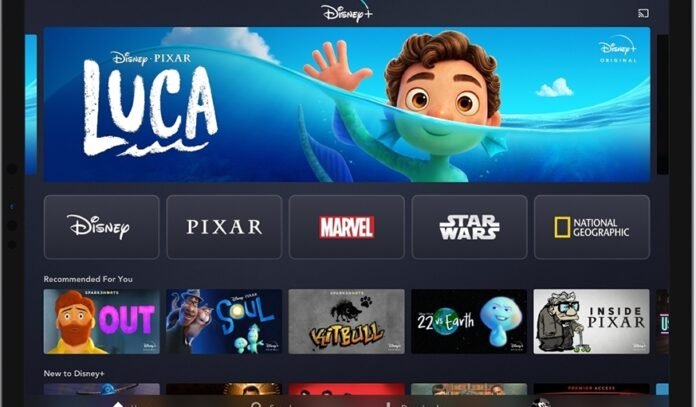Select the 22 vs Earth thumbnail
The width and height of the screenshot is (696, 407).
(469, 321)
